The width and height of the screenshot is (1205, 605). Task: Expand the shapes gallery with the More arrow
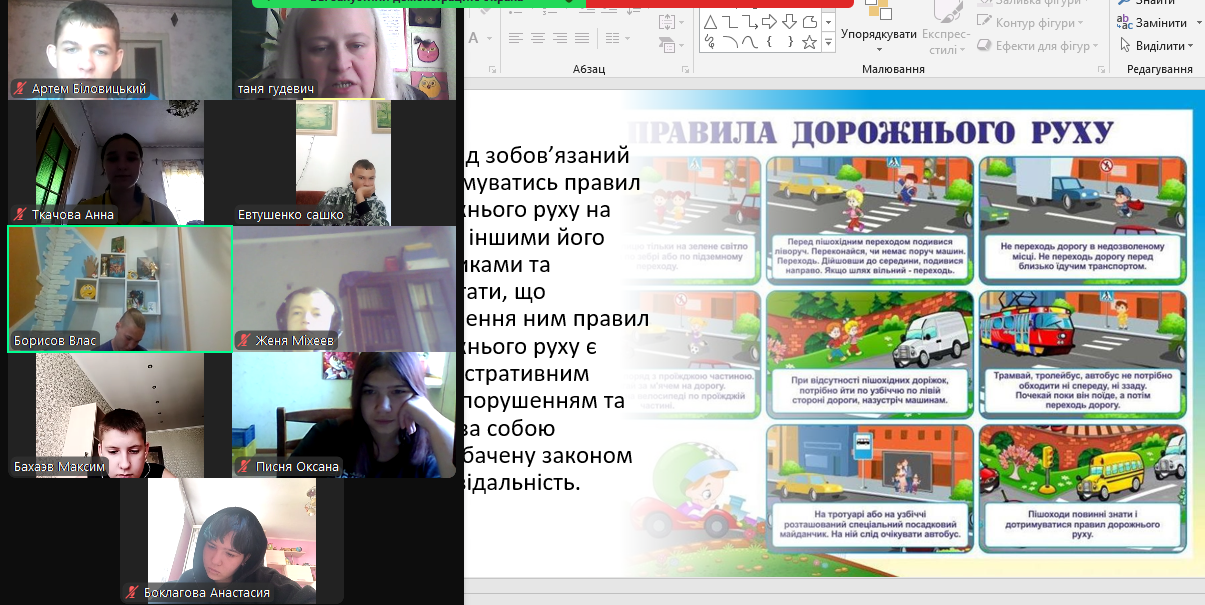click(828, 43)
